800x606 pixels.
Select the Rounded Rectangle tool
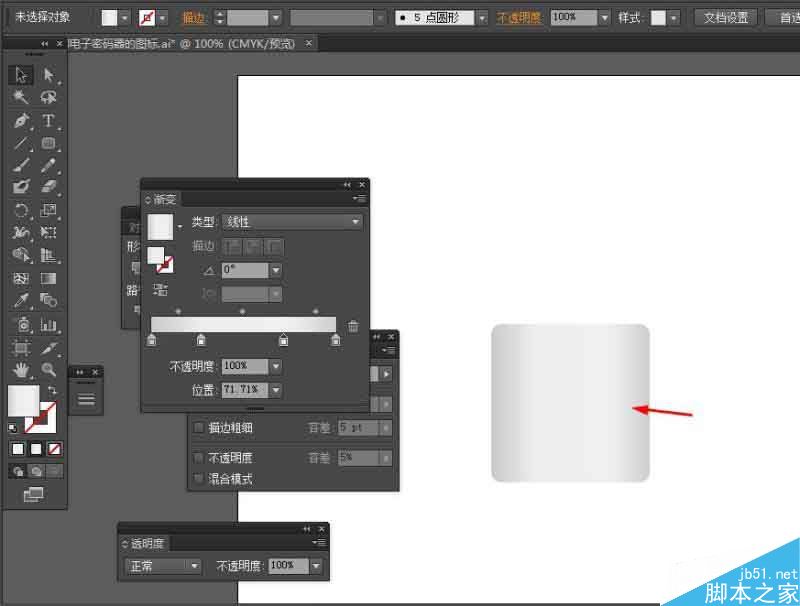pos(48,143)
